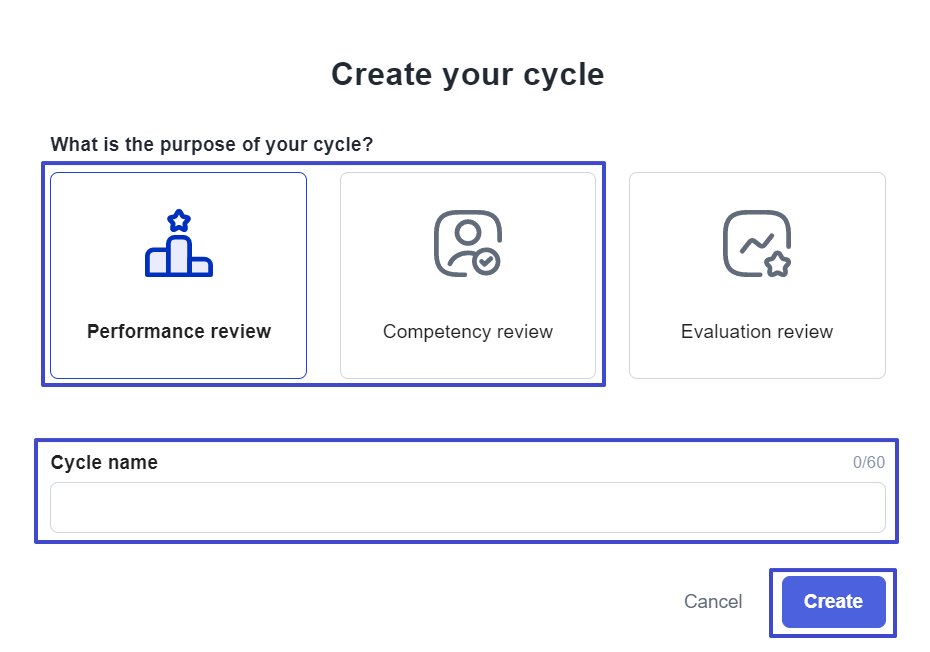Click the 'Performance review' label text
The image size is (930, 652).
(x=179, y=331)
